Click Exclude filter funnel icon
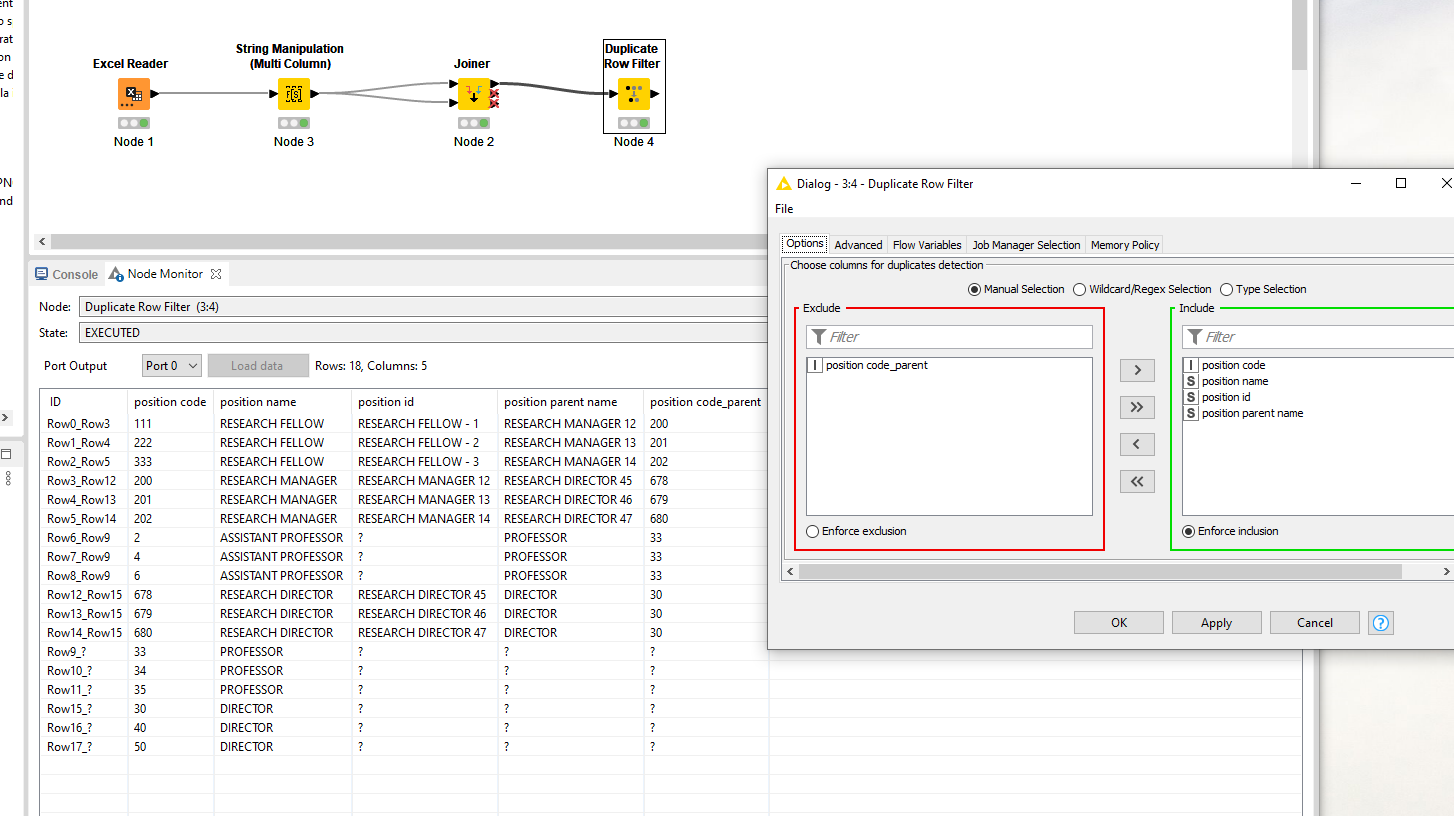Viewport: 1454px width, 816px height. [x=819, y=337]
